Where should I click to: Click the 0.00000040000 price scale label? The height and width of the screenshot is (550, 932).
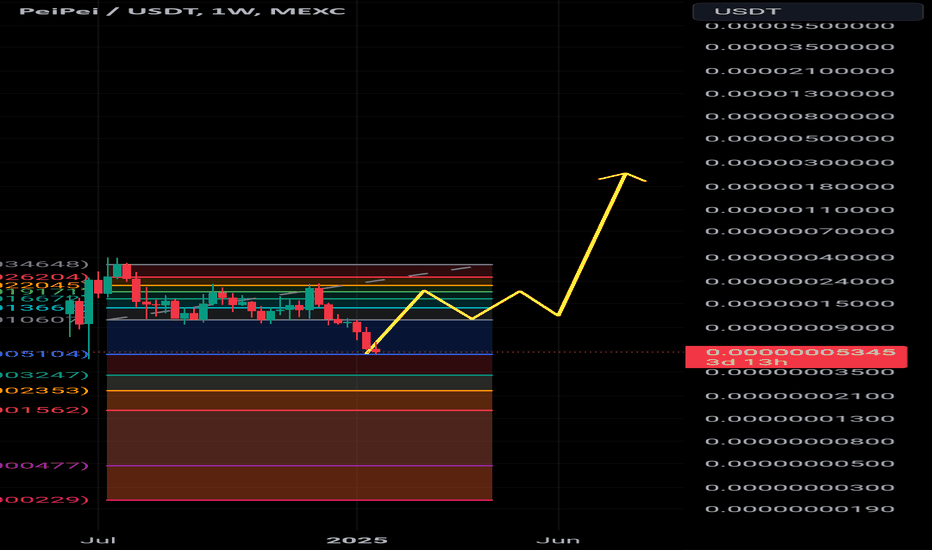click(x=799, y=257)
